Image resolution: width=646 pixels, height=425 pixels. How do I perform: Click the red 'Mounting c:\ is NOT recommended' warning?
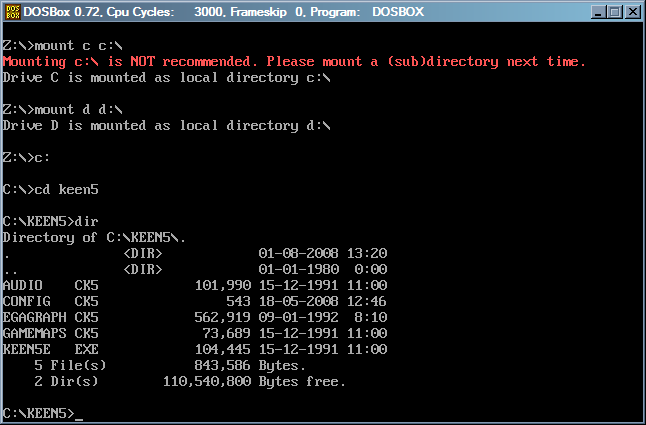point(294,62)
